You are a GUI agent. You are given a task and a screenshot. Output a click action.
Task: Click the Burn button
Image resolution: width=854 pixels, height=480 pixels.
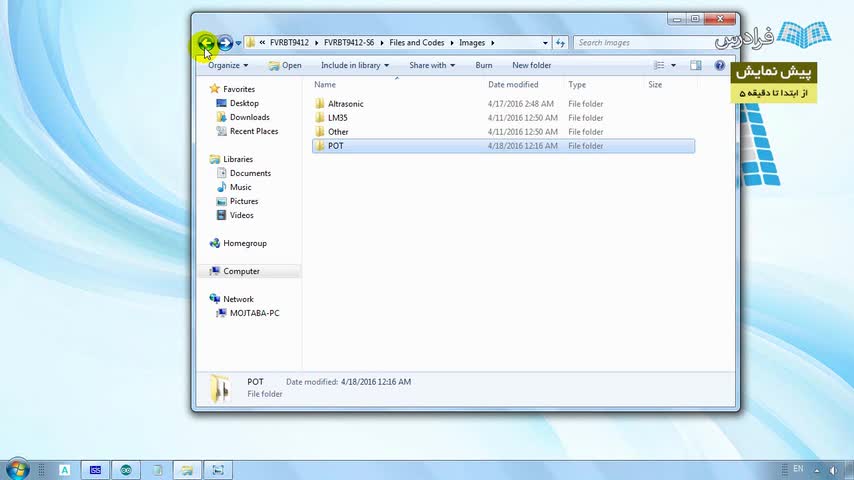coord(484,65)
